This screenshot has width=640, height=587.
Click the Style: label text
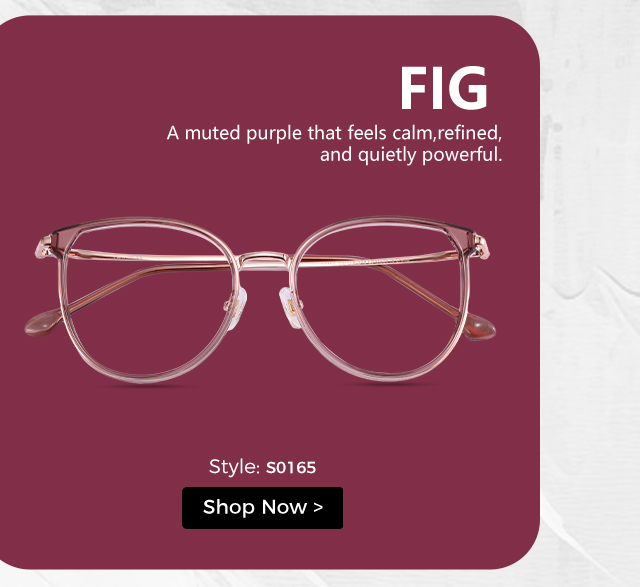click(x=234, y=467)
